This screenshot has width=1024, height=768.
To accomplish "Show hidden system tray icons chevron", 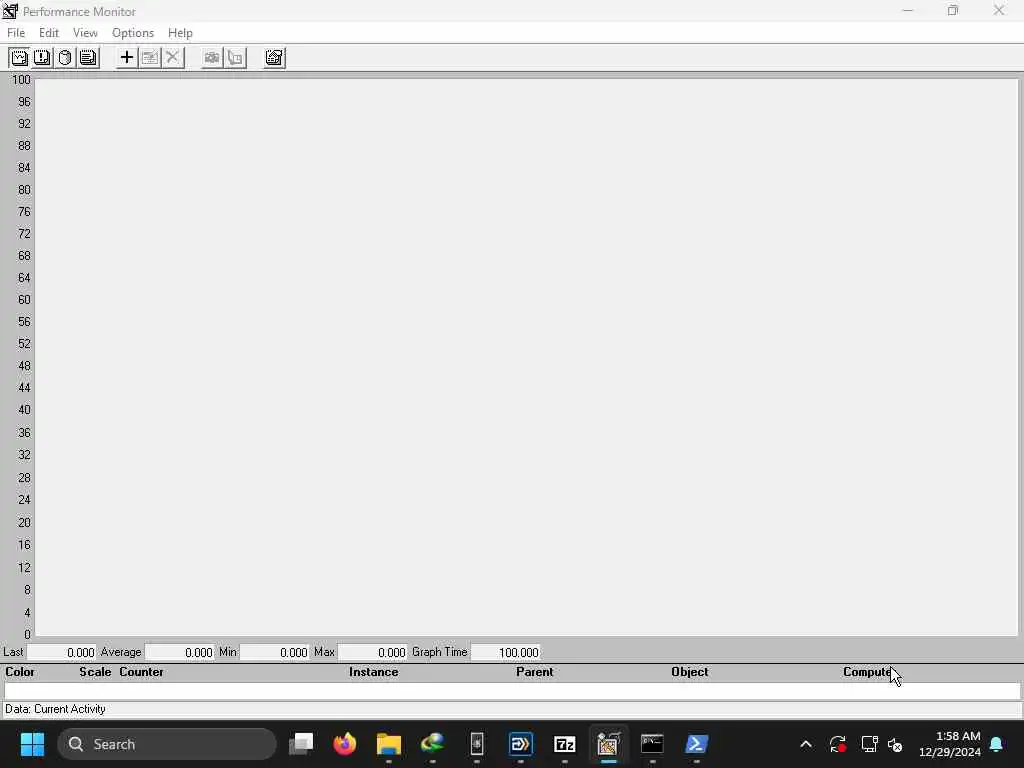I will [806, 744].
